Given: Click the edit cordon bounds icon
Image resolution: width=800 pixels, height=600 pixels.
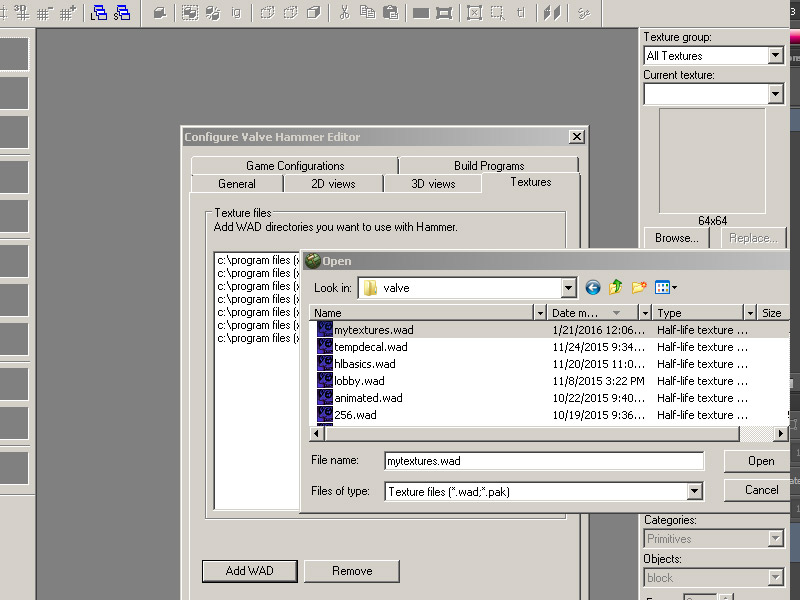Looking at the screenshot, I should 444,12.
